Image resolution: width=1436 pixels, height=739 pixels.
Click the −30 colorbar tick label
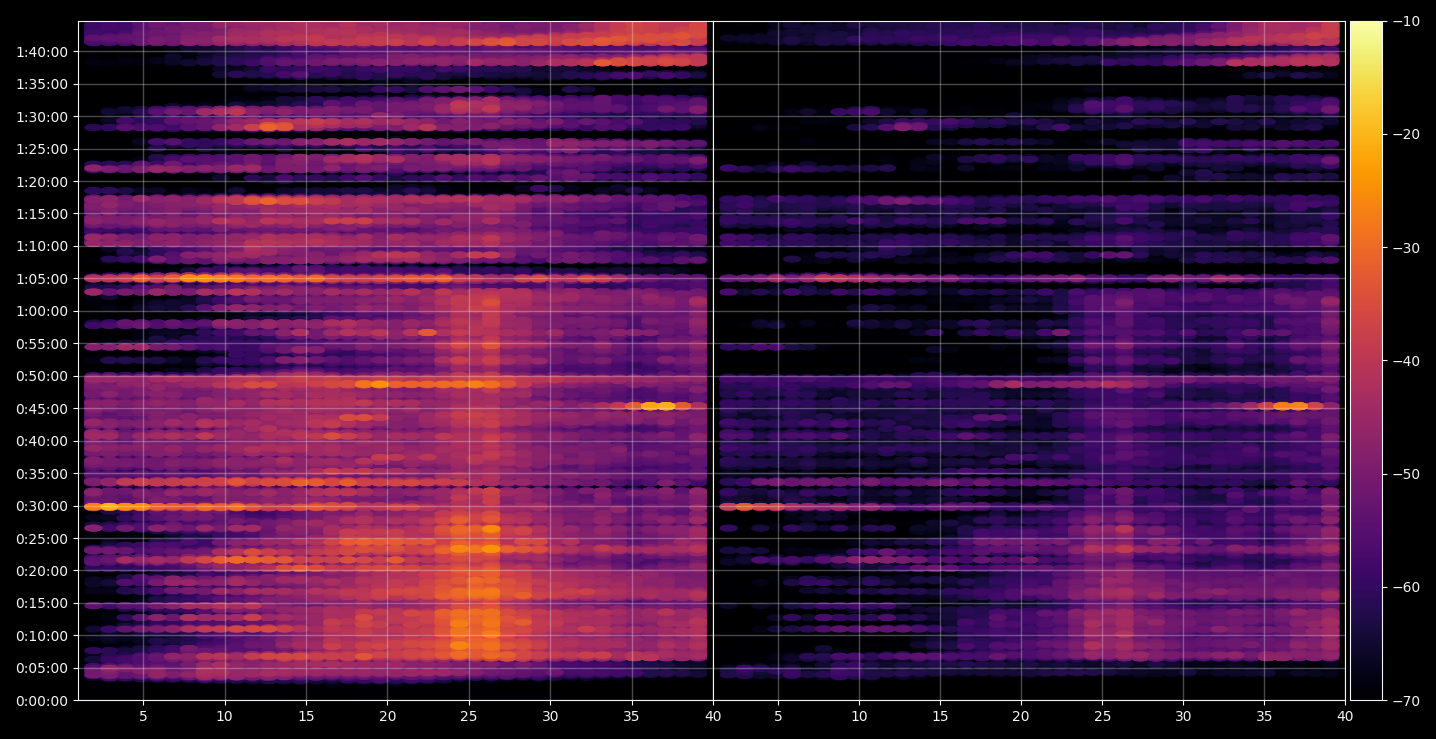tap(1407, 248)
